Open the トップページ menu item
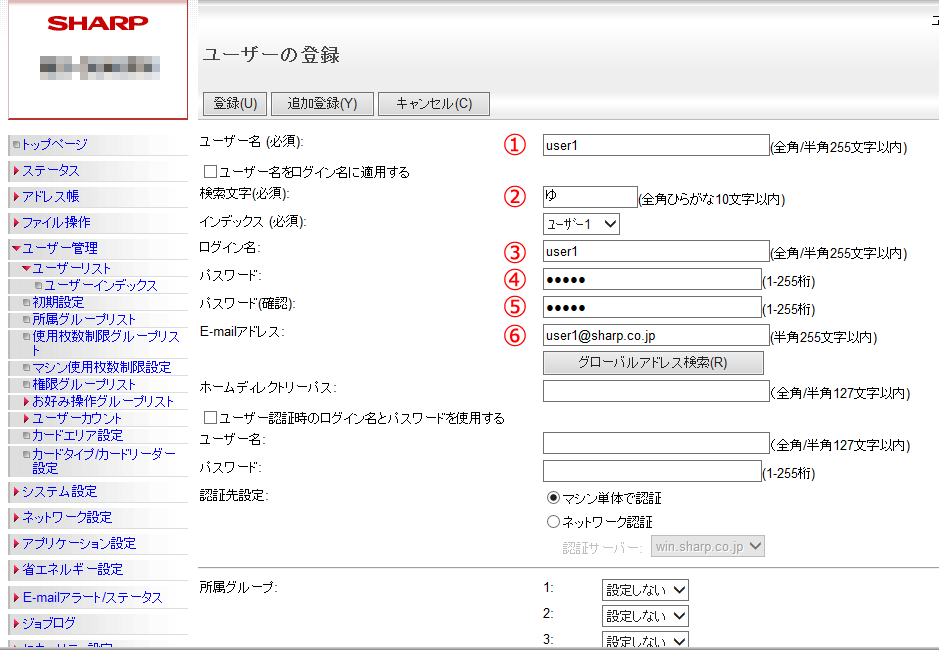 54,144
